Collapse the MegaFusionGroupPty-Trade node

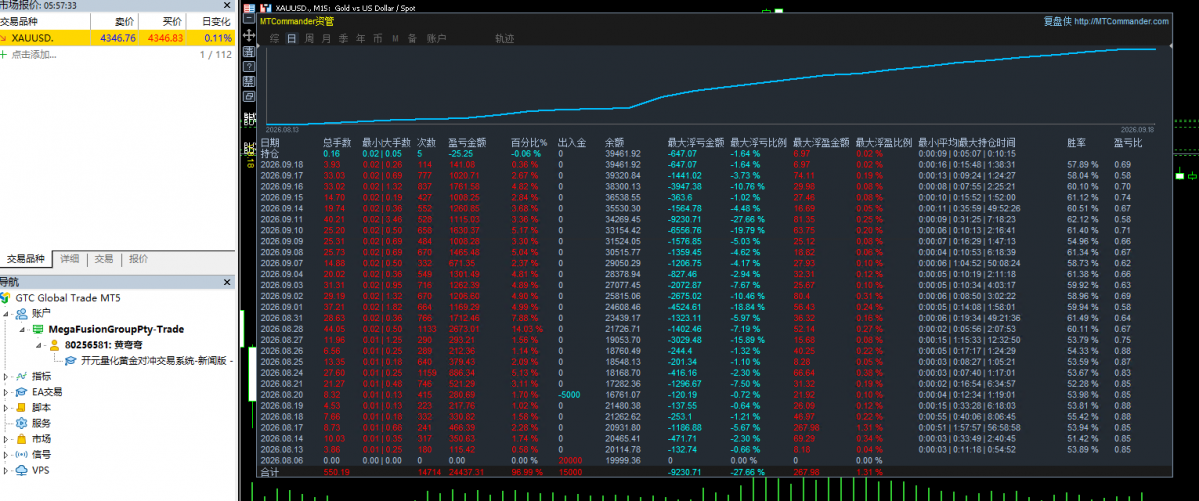tap(22, 329)
